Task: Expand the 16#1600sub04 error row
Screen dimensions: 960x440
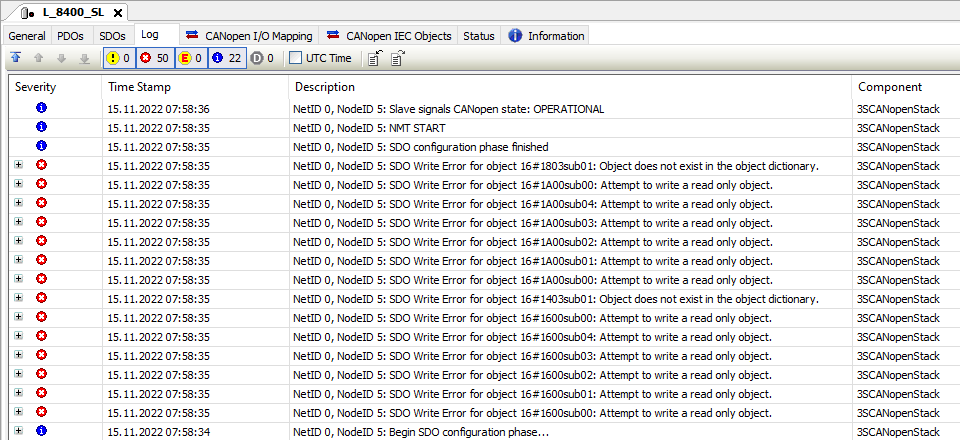Action: coord(18,336)
